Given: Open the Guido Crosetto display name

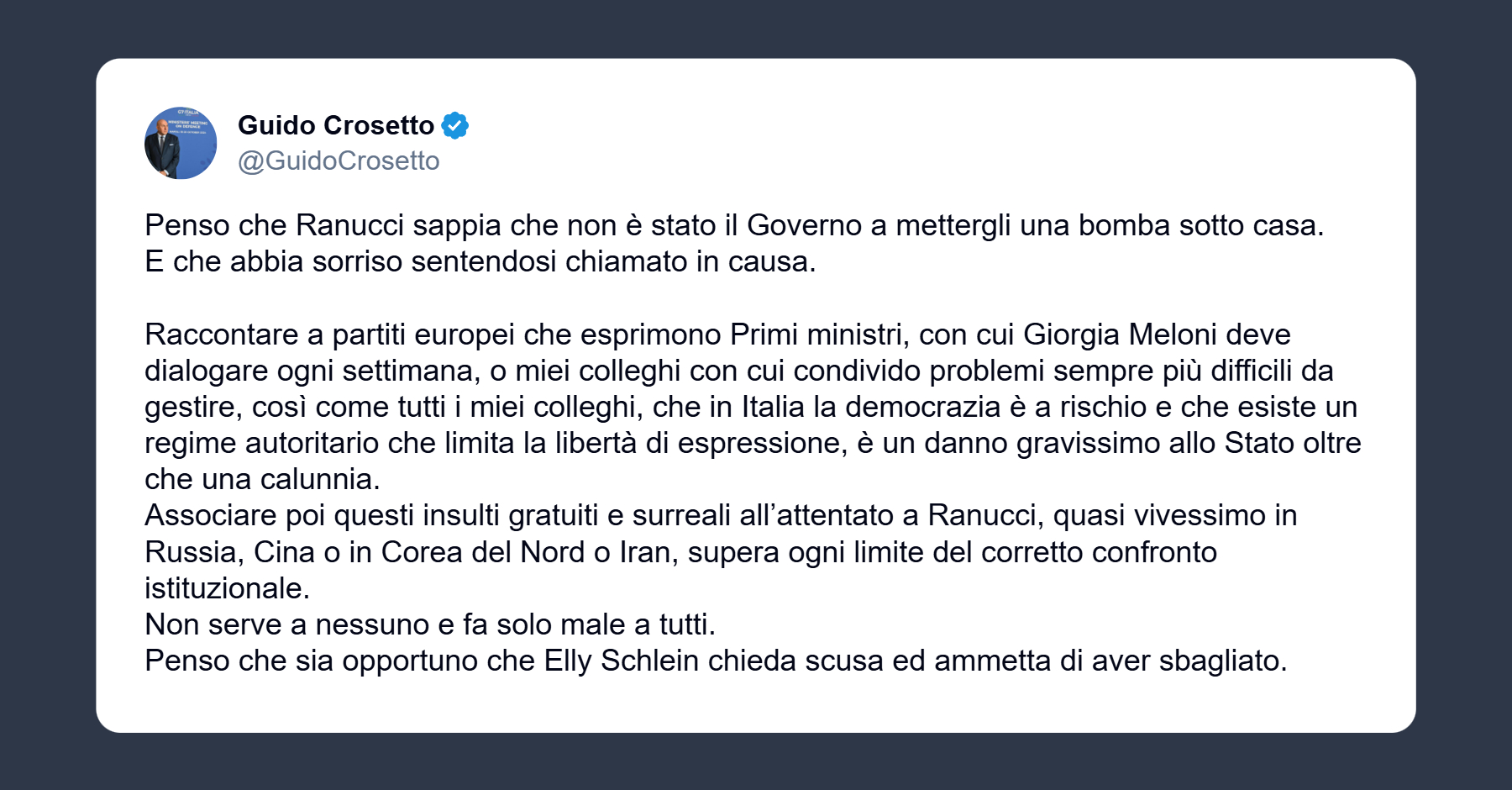Looking at the screenshot, I should 335,125.
